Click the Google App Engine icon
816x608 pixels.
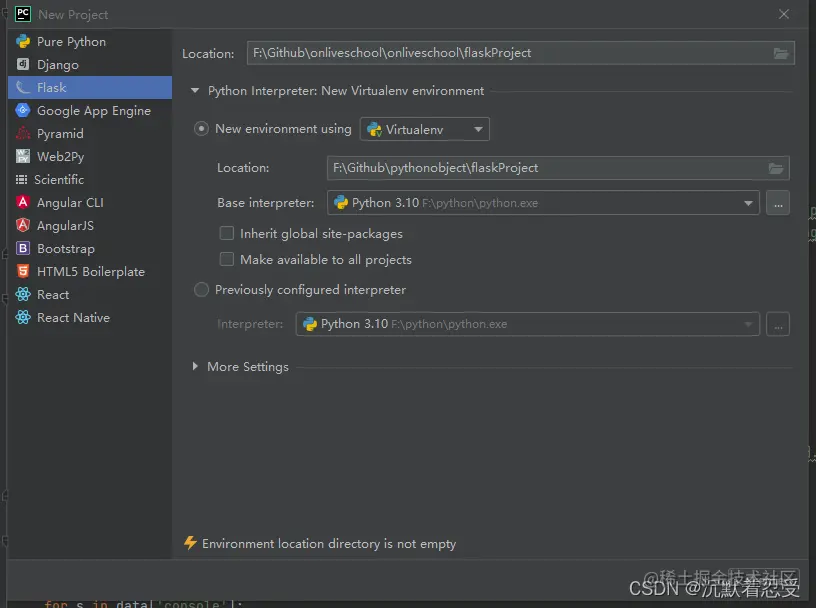(23, 110)
